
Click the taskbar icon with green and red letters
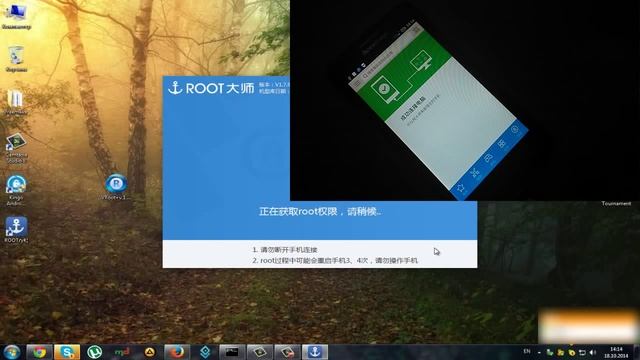pyautogui.click(x=122, y=352)
